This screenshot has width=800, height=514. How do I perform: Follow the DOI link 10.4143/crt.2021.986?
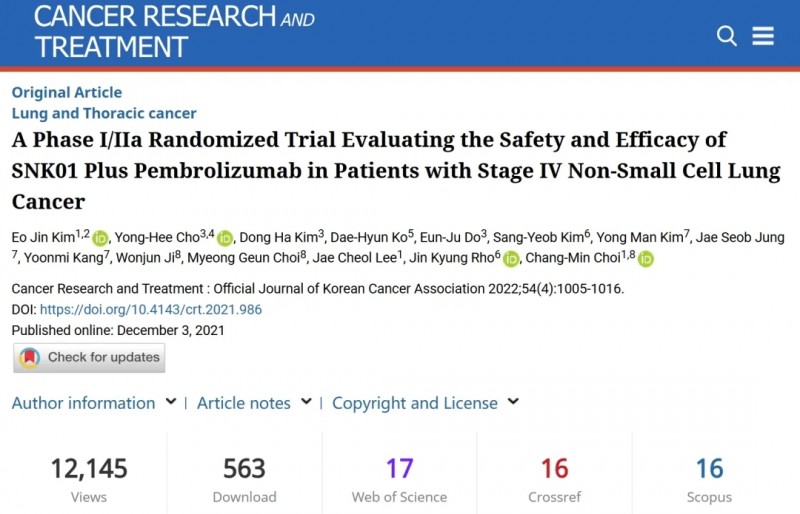click(x=151, y=309)
